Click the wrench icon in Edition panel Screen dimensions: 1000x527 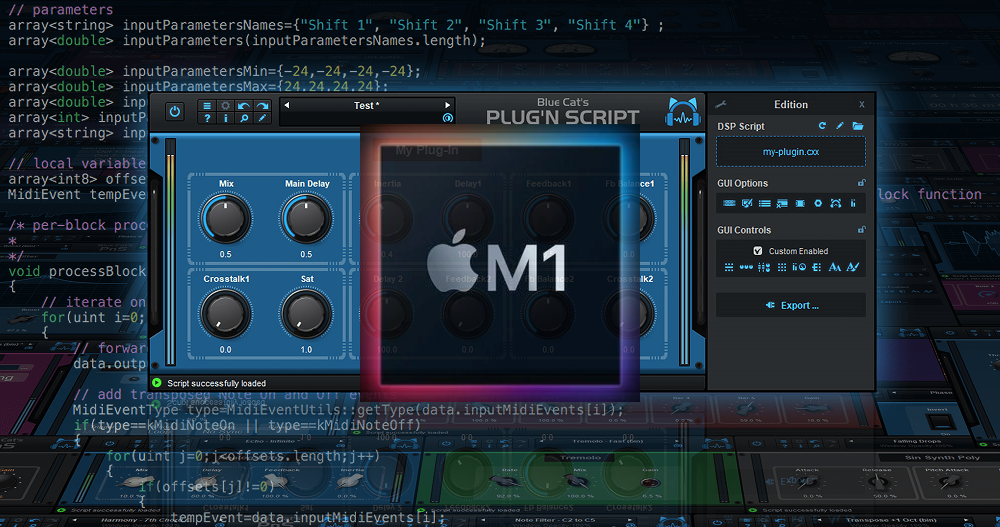[721, 105]
